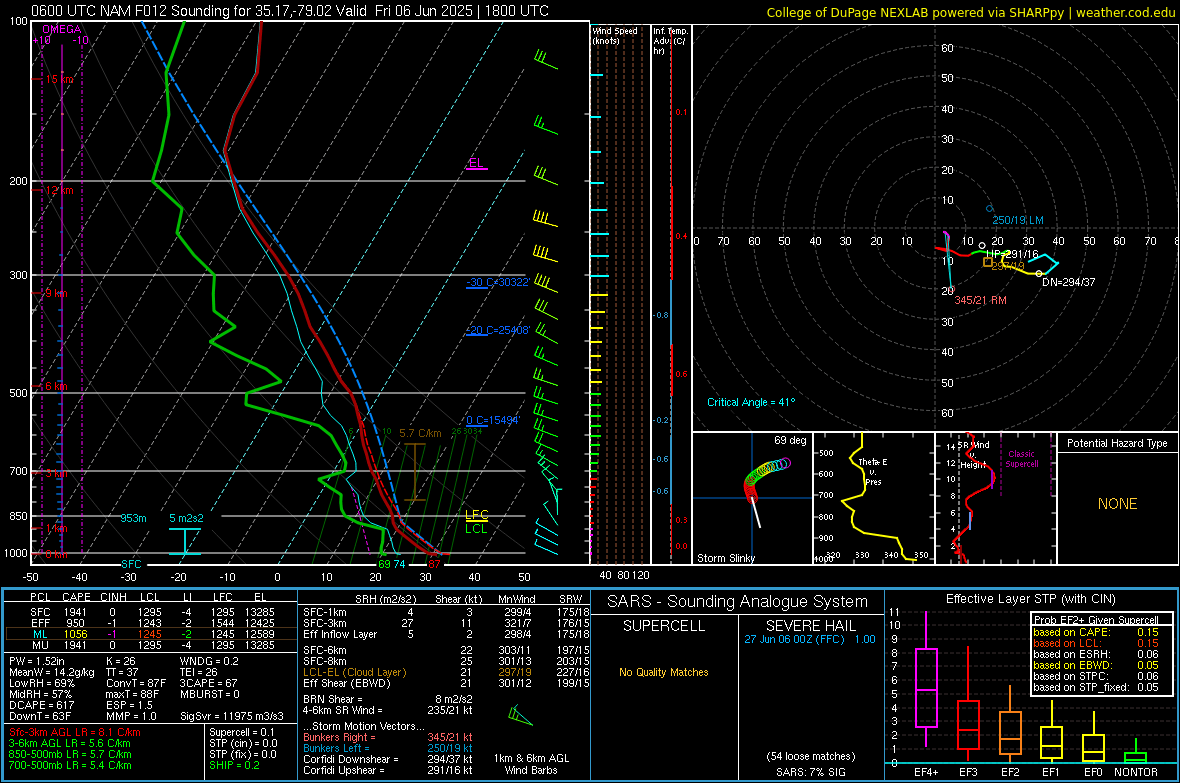Click the 'Wind Speed (knots)' panel header
Image resolution: width=1180 pixels, height=783 pixels.
(x=615, y=35)
